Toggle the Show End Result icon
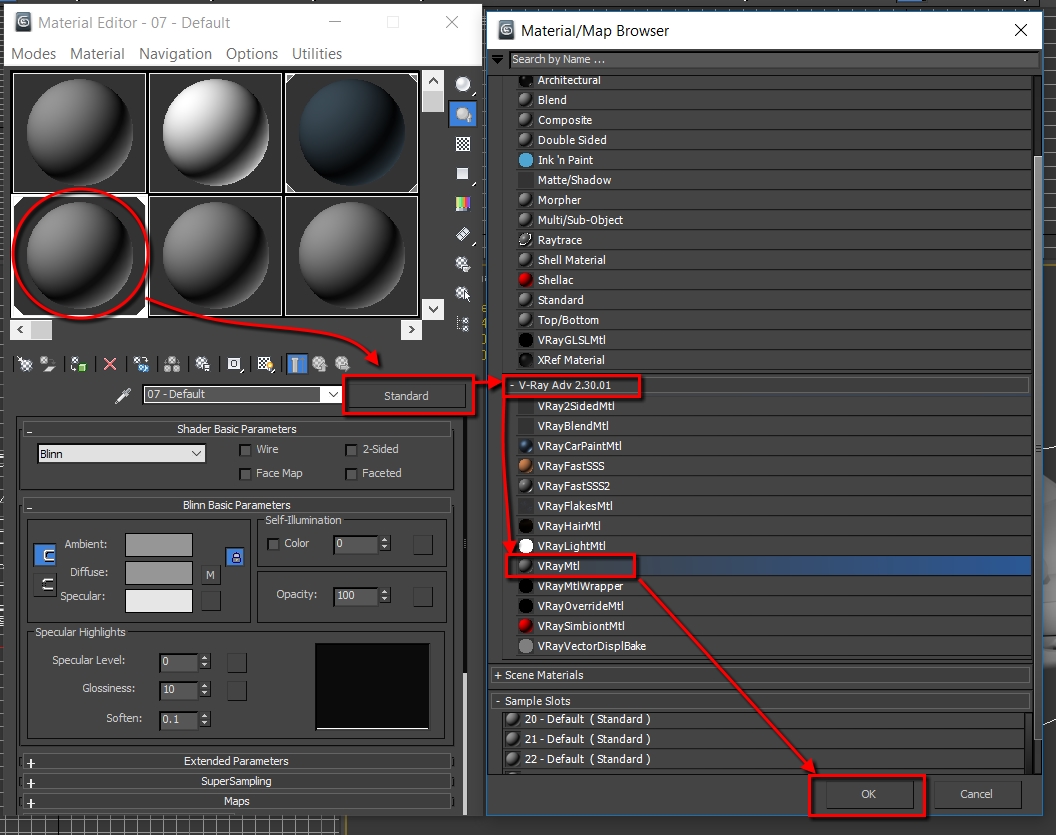This screenshot has width=1056, height=835. click(296, 364)
